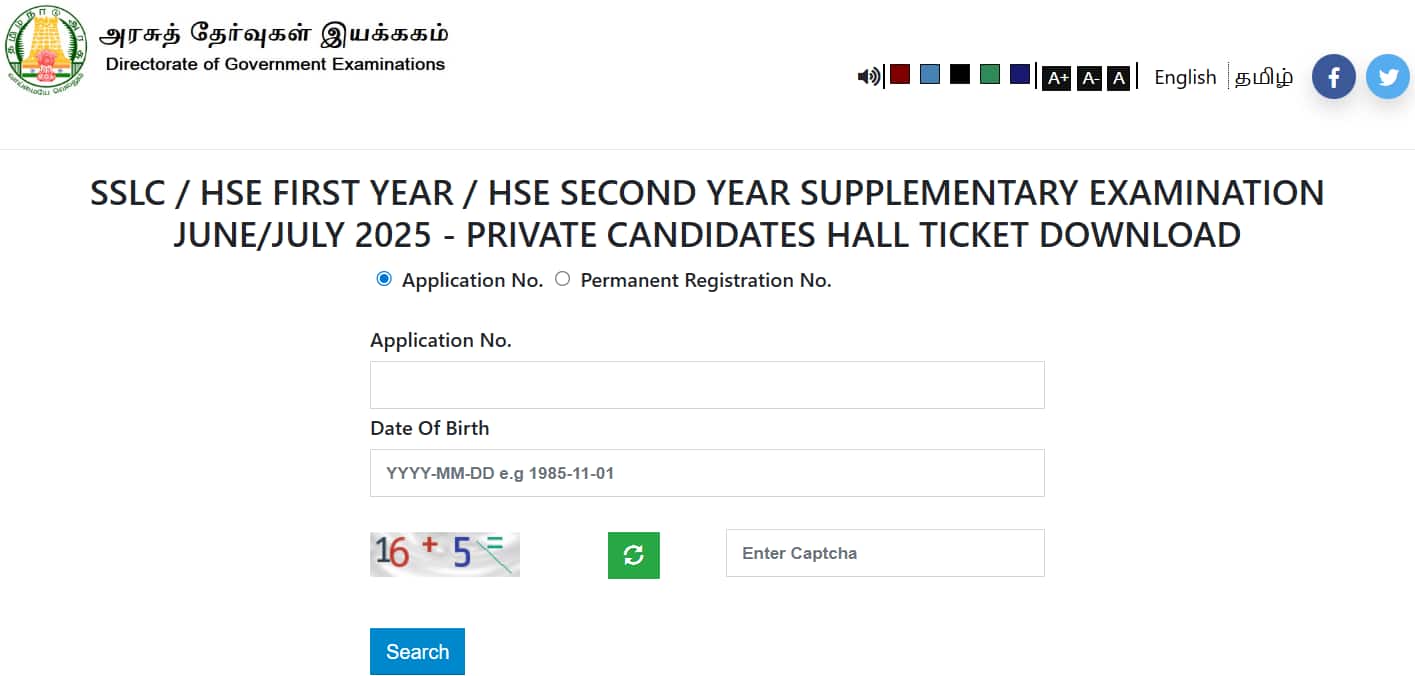This screenshot has height=676, width=1415.
Task: Choose the black color theme swatch
Action: [x=960, y=74]
